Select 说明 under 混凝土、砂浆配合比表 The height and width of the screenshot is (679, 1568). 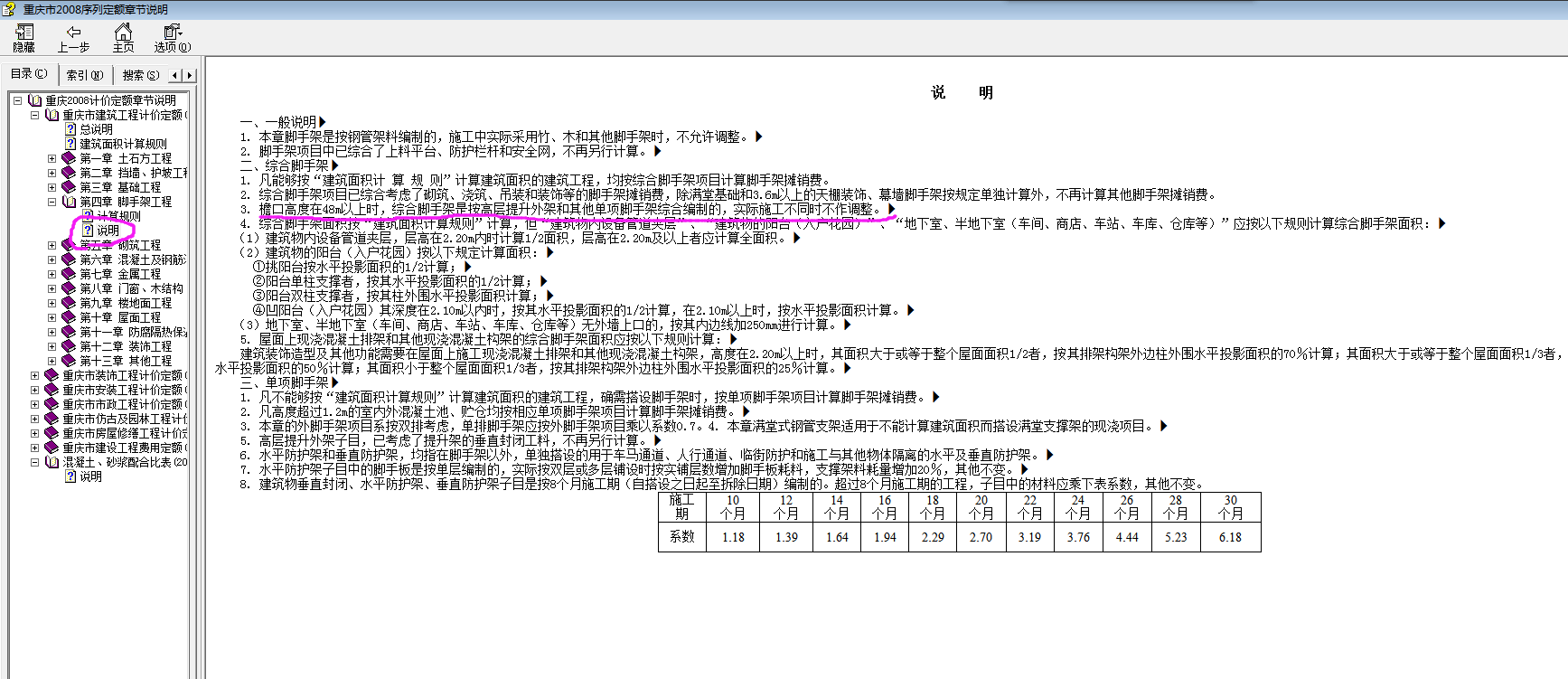coord(90,476)
